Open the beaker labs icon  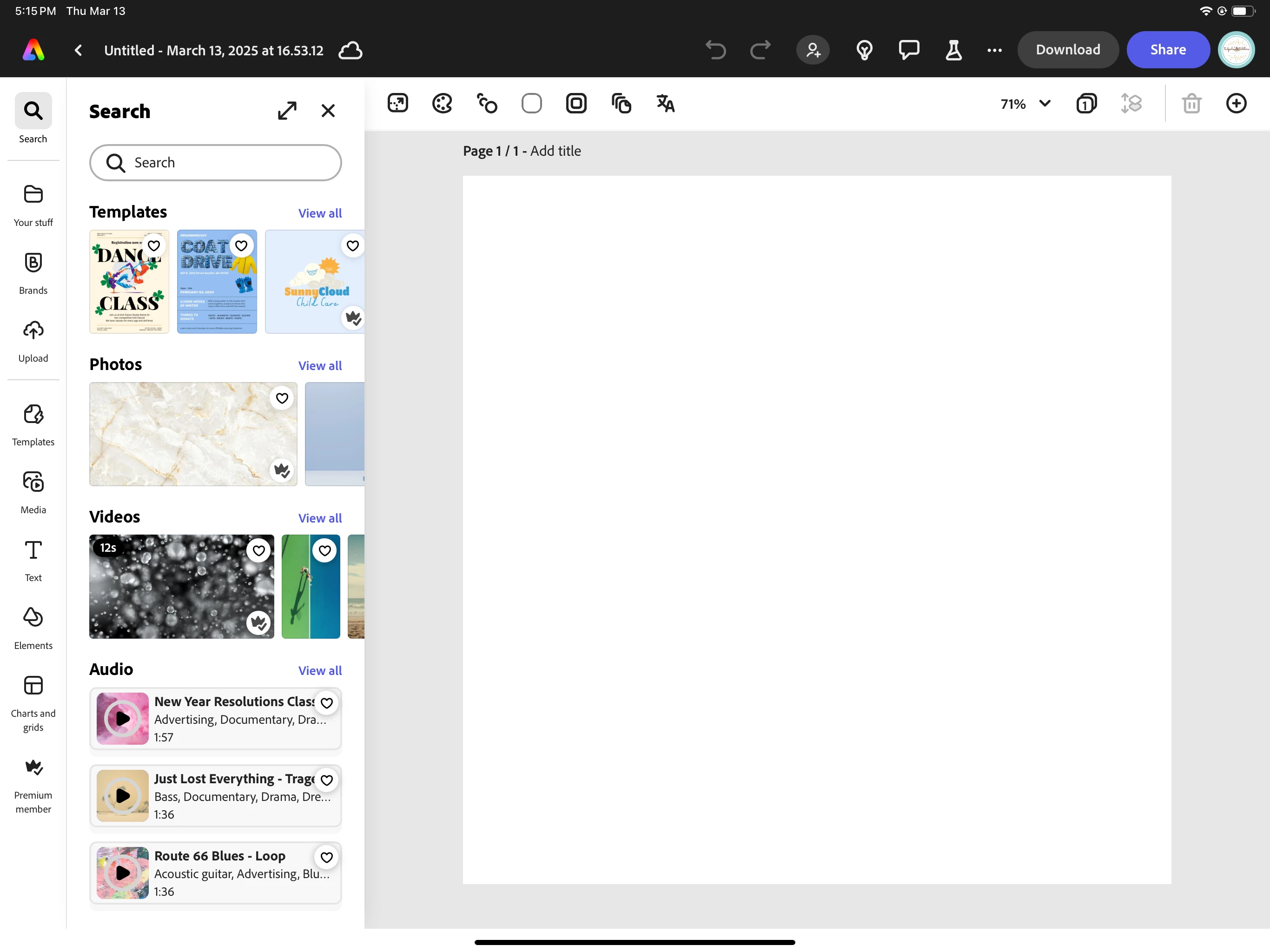tap(953, 50)
